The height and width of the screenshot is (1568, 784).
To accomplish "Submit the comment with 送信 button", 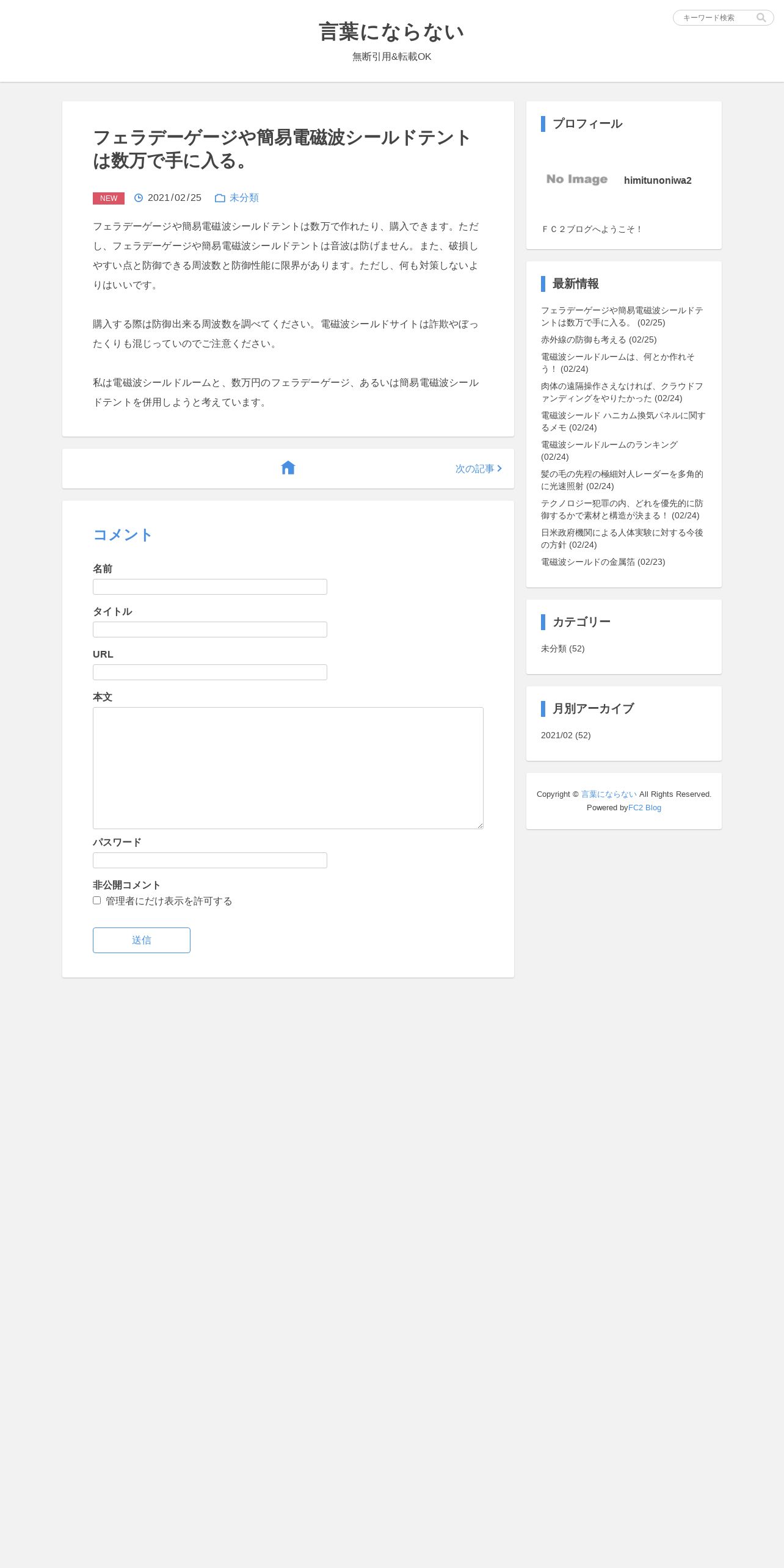I will [142, 940].
